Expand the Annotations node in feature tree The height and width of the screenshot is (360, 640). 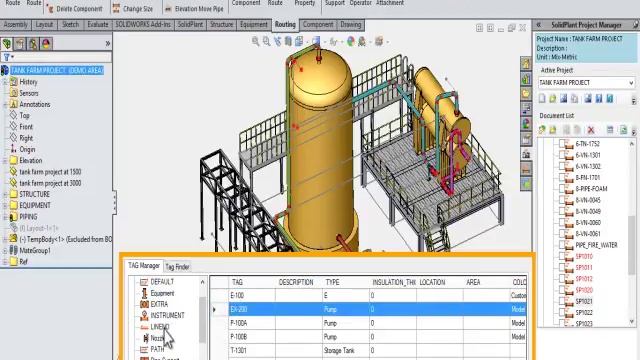coord(5,104)
